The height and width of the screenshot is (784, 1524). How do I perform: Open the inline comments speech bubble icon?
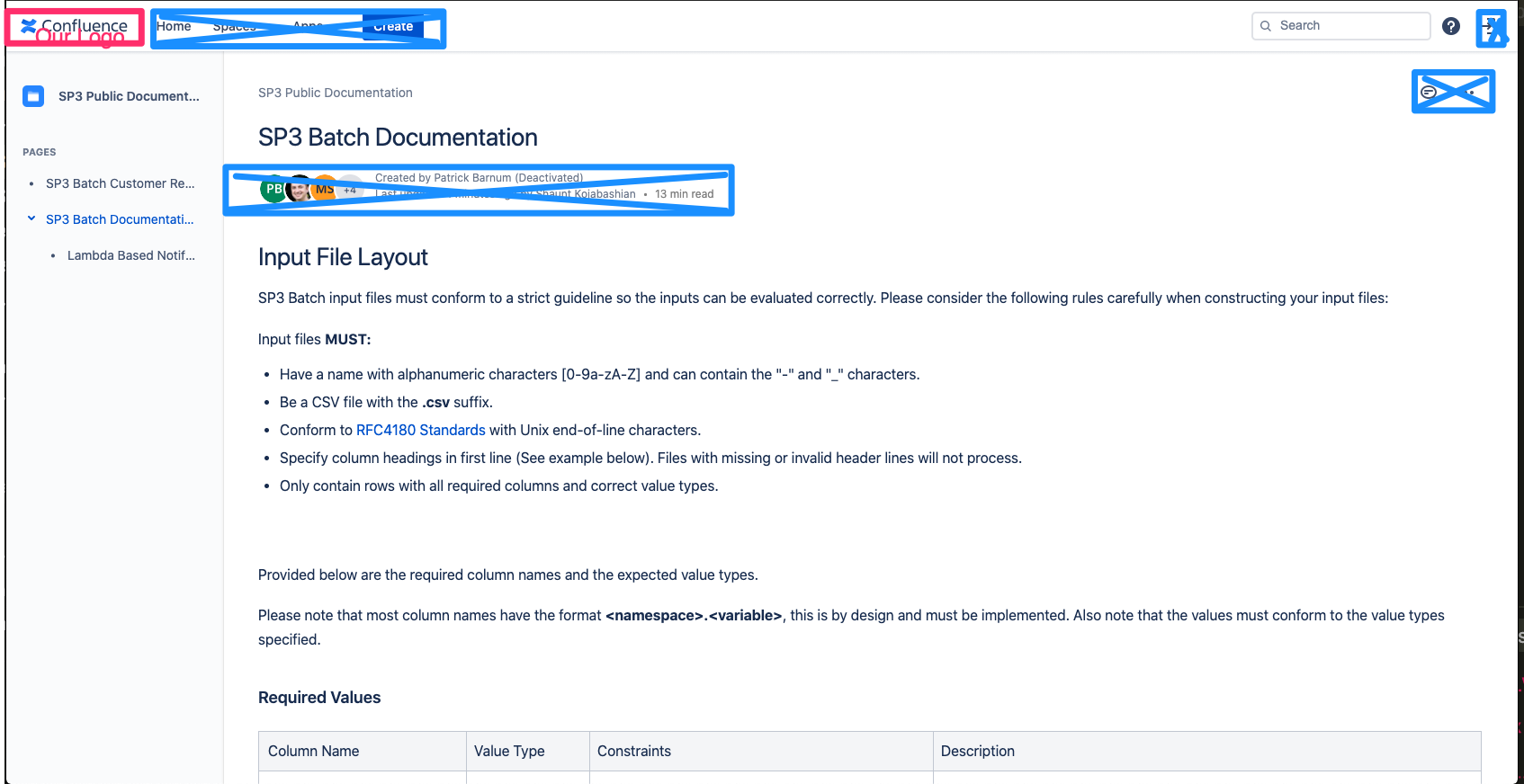[x=1429, y=92]
